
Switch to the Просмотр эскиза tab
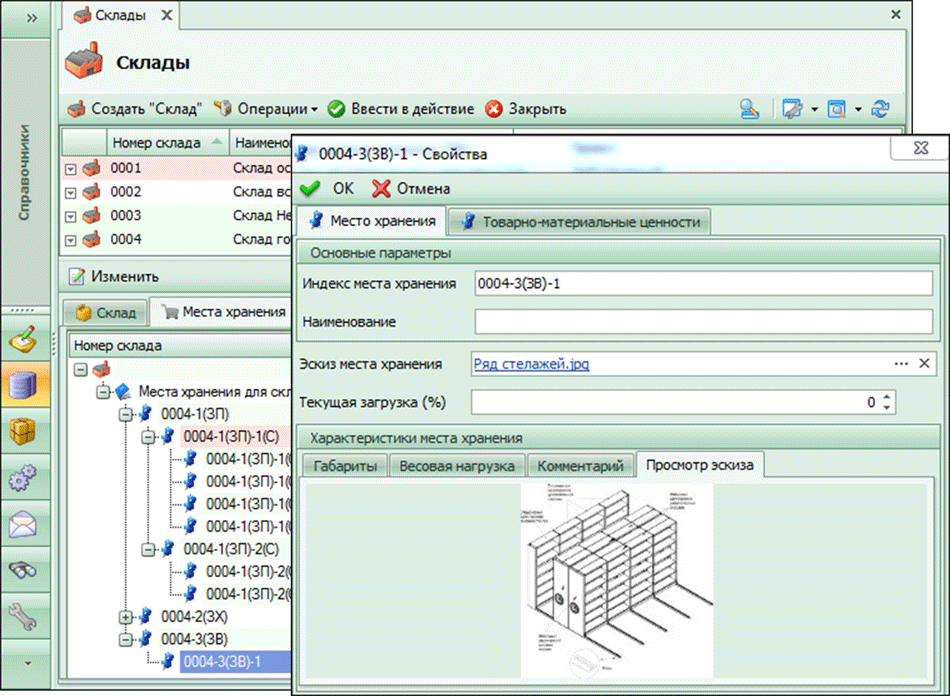[x=700, y=465]
